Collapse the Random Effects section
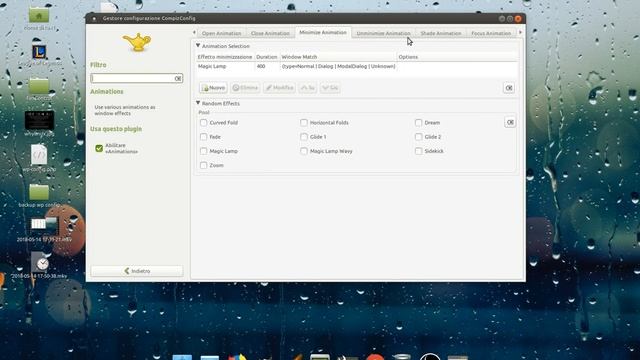The width and height of the screenshot is (640, 360). click(198, 103)
